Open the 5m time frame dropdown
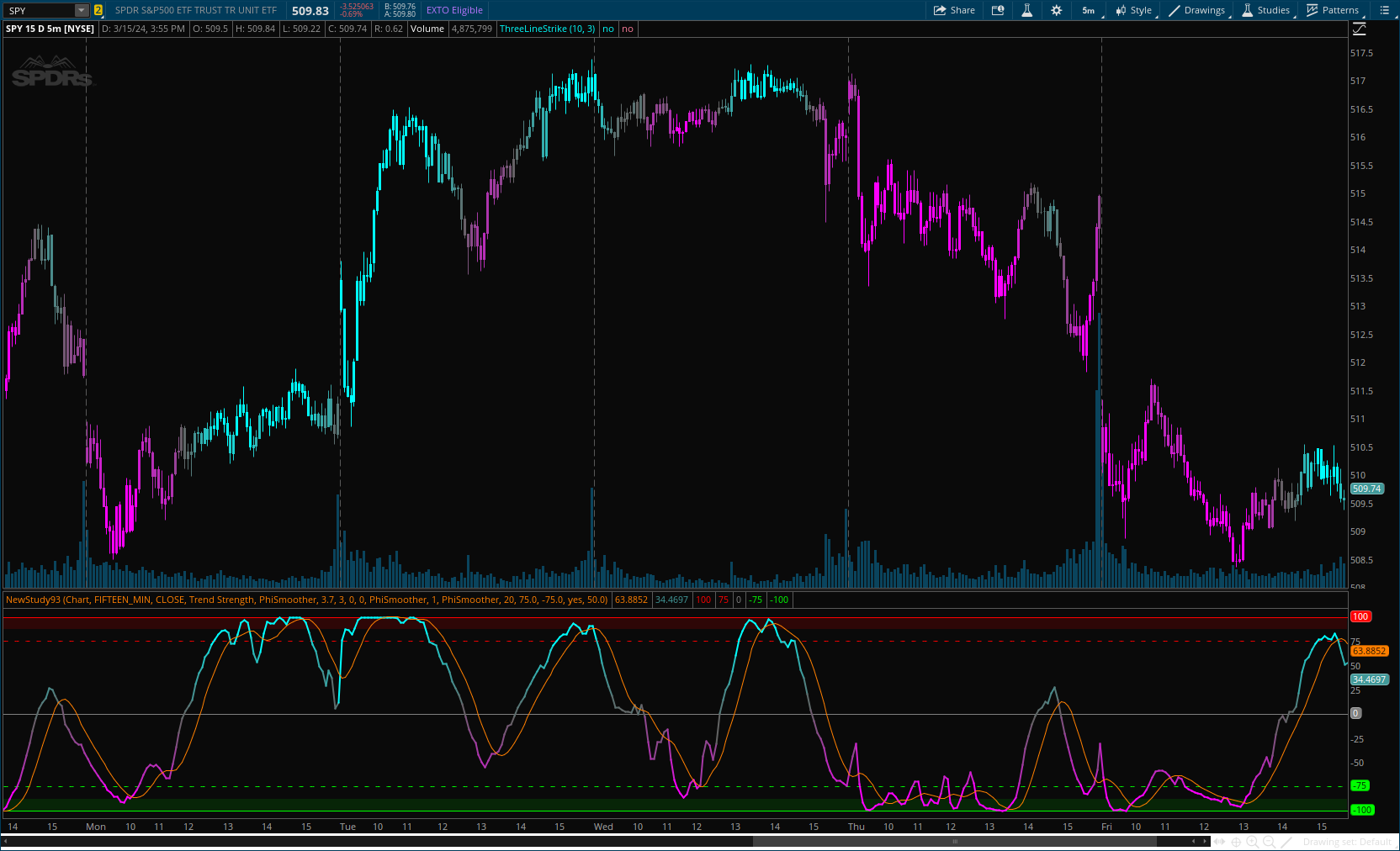This screenshot has height=851, width=1400. tap(1090, 10)
